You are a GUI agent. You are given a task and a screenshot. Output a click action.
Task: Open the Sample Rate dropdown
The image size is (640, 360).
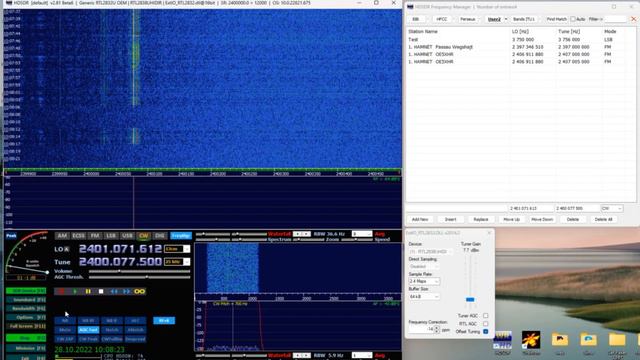pyautogui.click(x=424, y=281)
